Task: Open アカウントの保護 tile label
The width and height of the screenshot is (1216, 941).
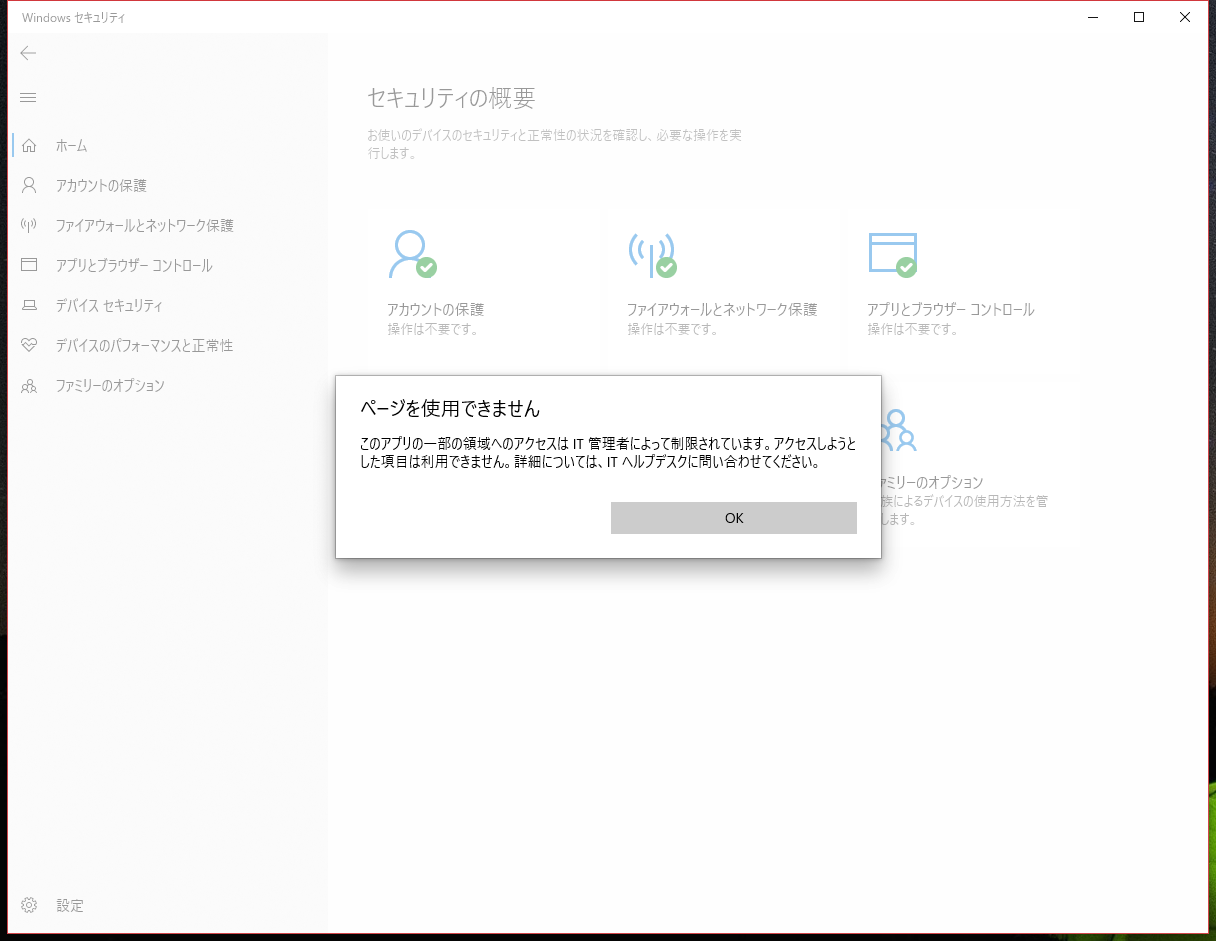Action: pos(435,310)
